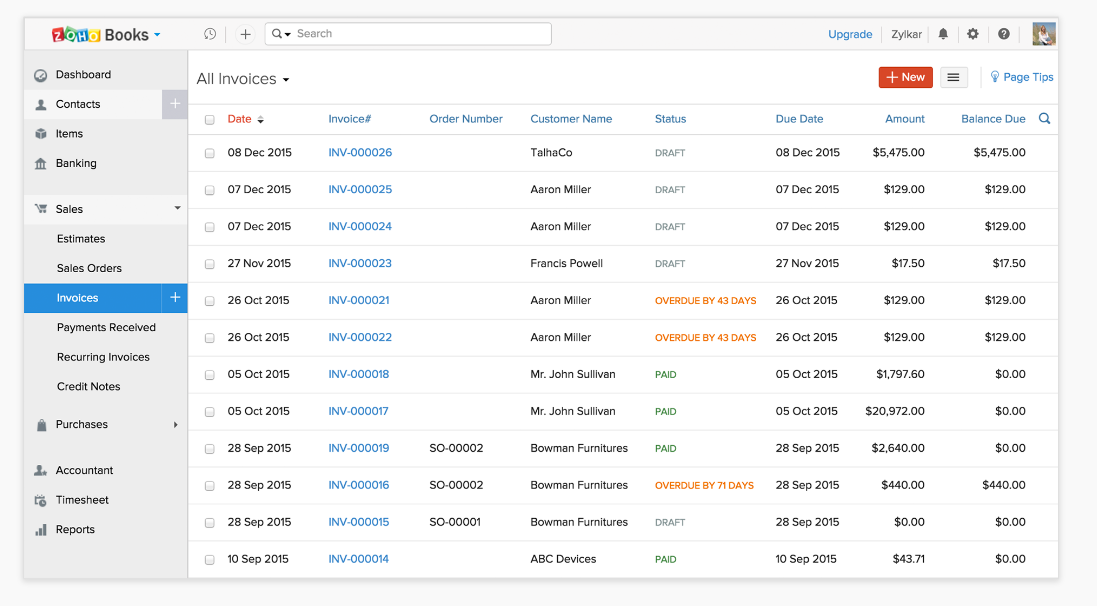Image resolution: width=1097 pixels, height=606 pixels.
Task: Open invoice link INV-000019
Action: (x=359, y=449)
